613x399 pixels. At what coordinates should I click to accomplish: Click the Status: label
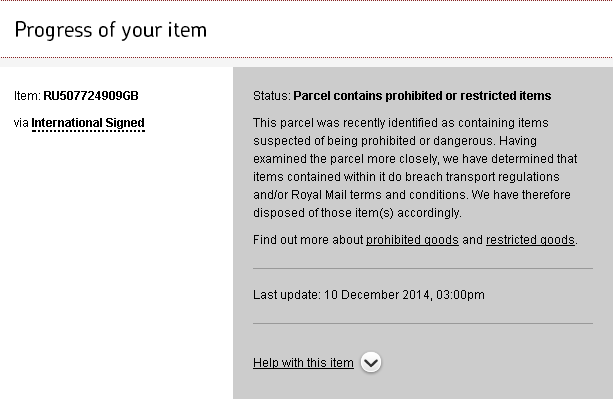tap(272, 96)
